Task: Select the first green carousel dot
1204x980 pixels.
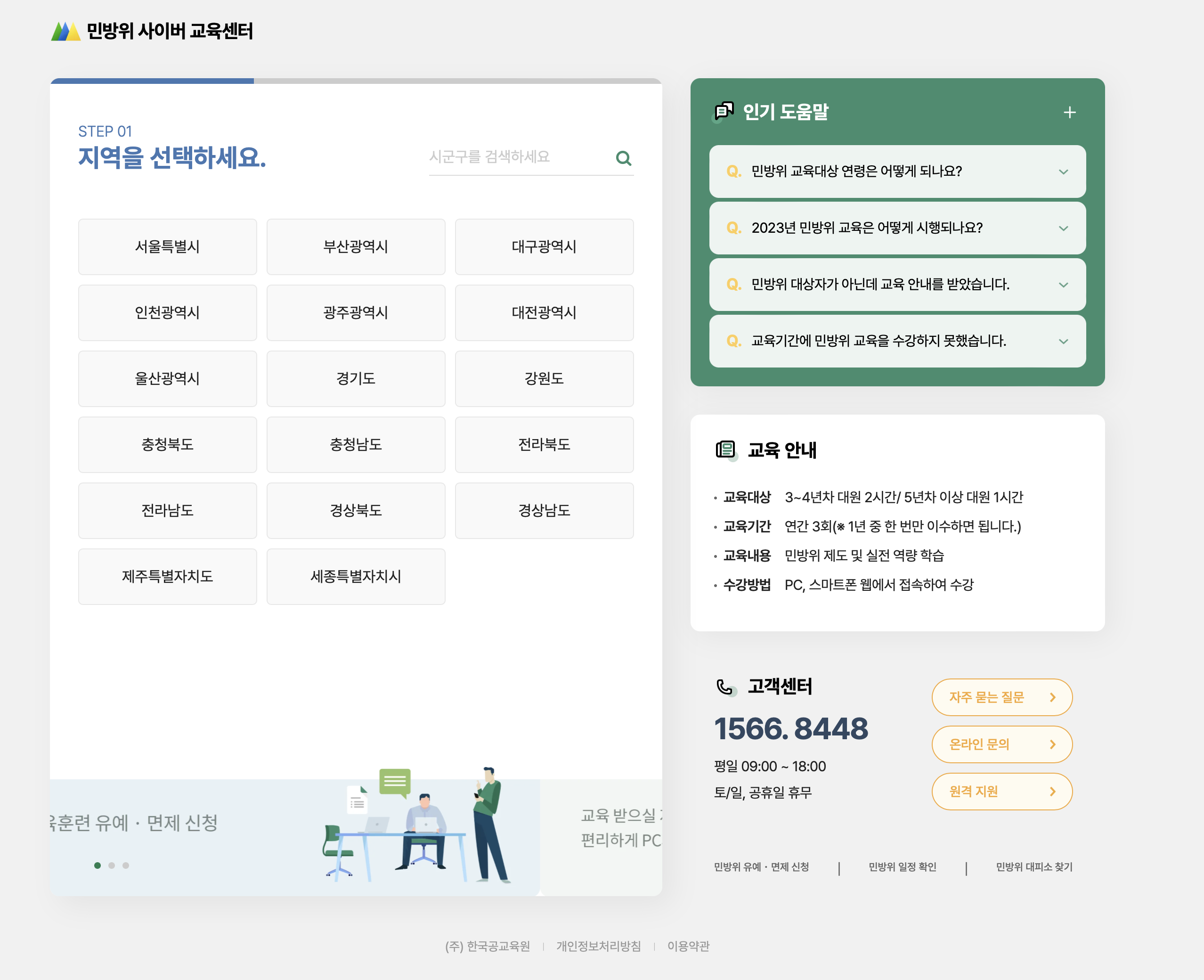Action: 98,866
